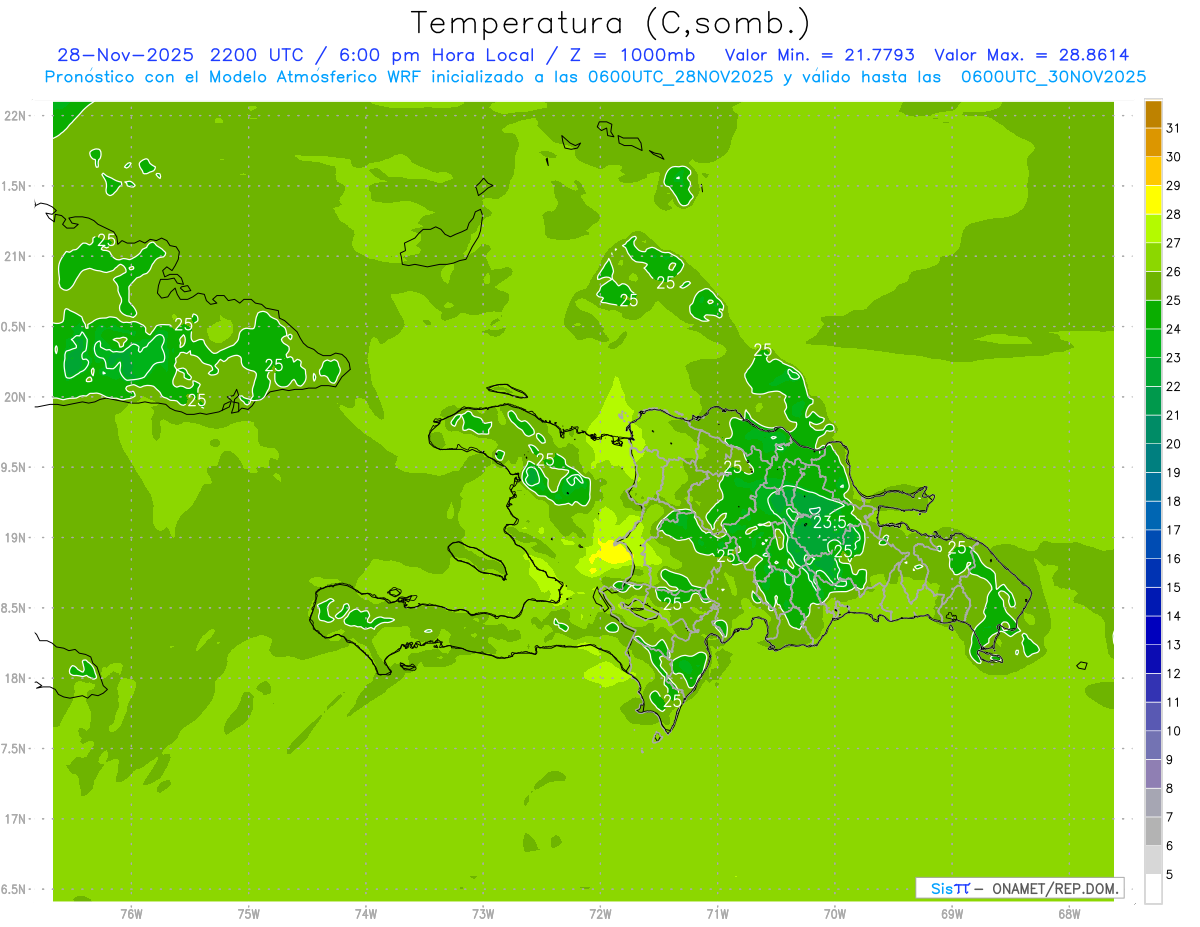This screenshot has height=927, width=1200.
Task: Click the legend value '5'
Action: click(1170, 875)
